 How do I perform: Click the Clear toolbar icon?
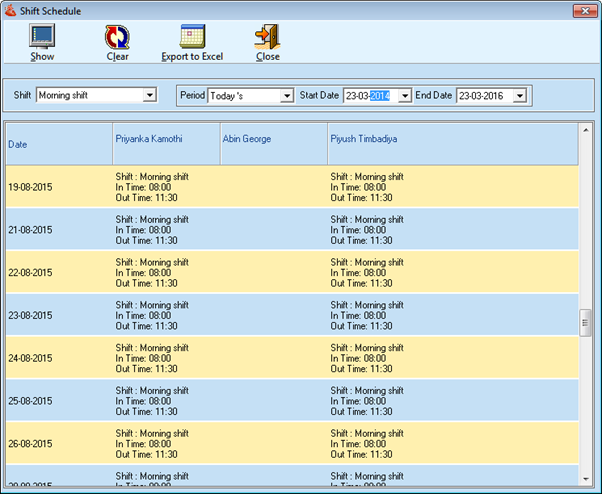pos(117,37)
